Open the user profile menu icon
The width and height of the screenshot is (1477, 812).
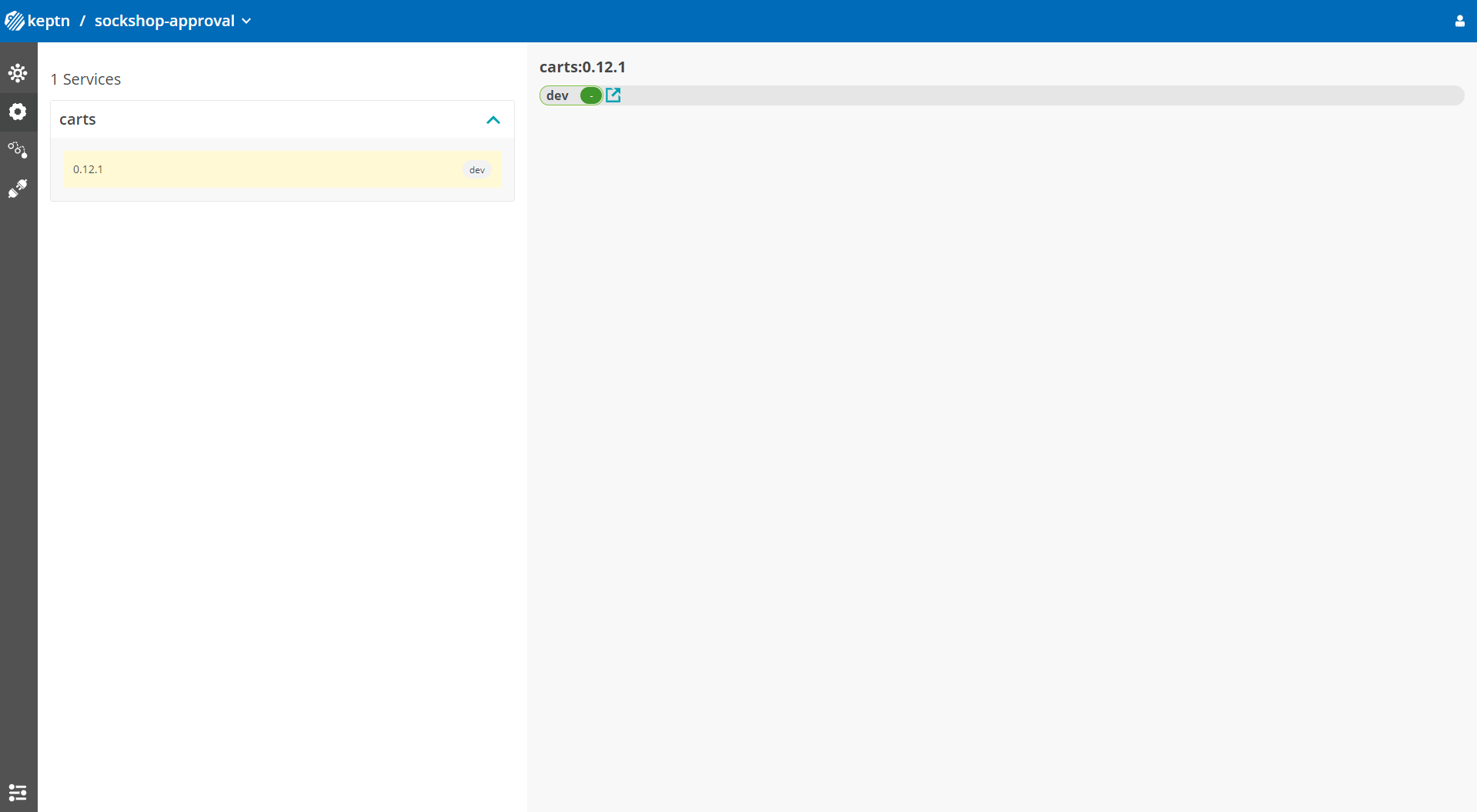tap(1459, 21)
